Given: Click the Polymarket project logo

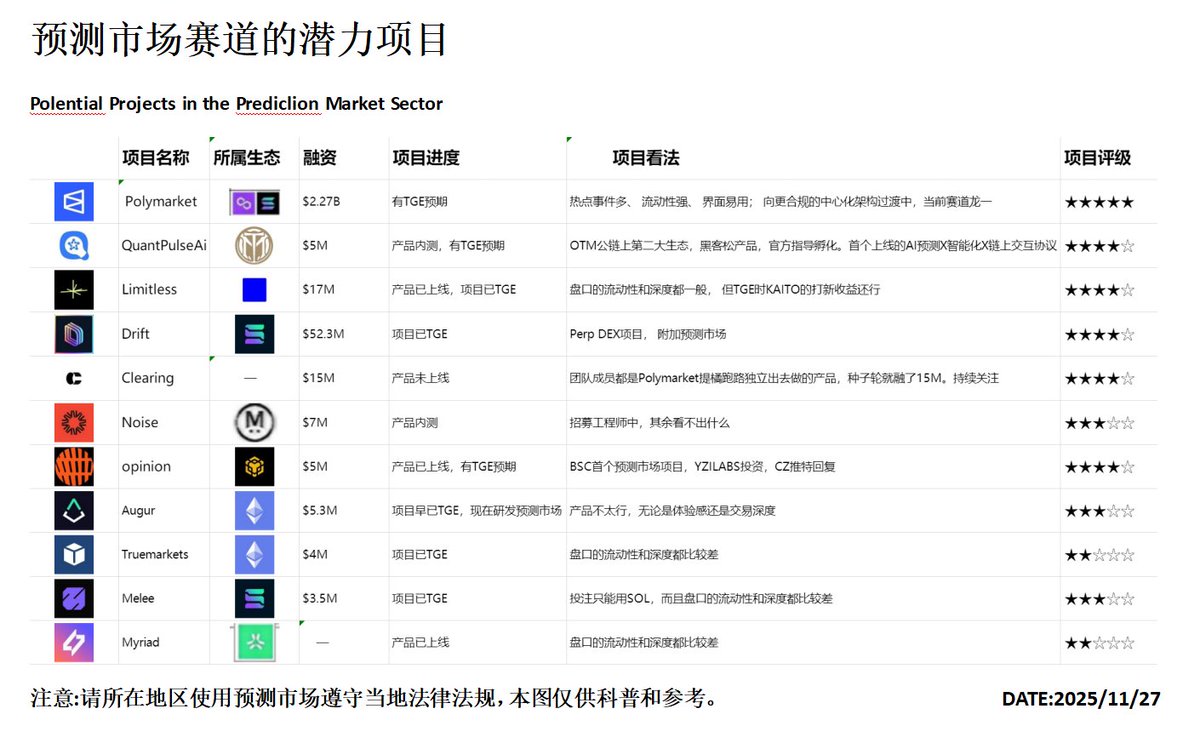Looking at the screenshot, I should pos(74,202).
